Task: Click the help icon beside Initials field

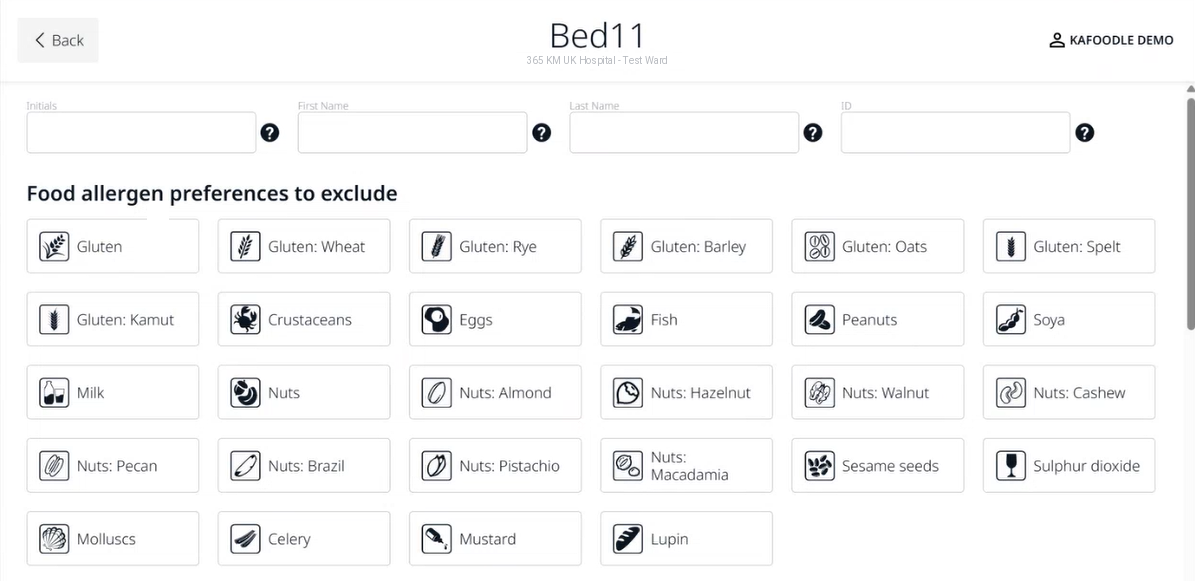Action: (270, 133)
